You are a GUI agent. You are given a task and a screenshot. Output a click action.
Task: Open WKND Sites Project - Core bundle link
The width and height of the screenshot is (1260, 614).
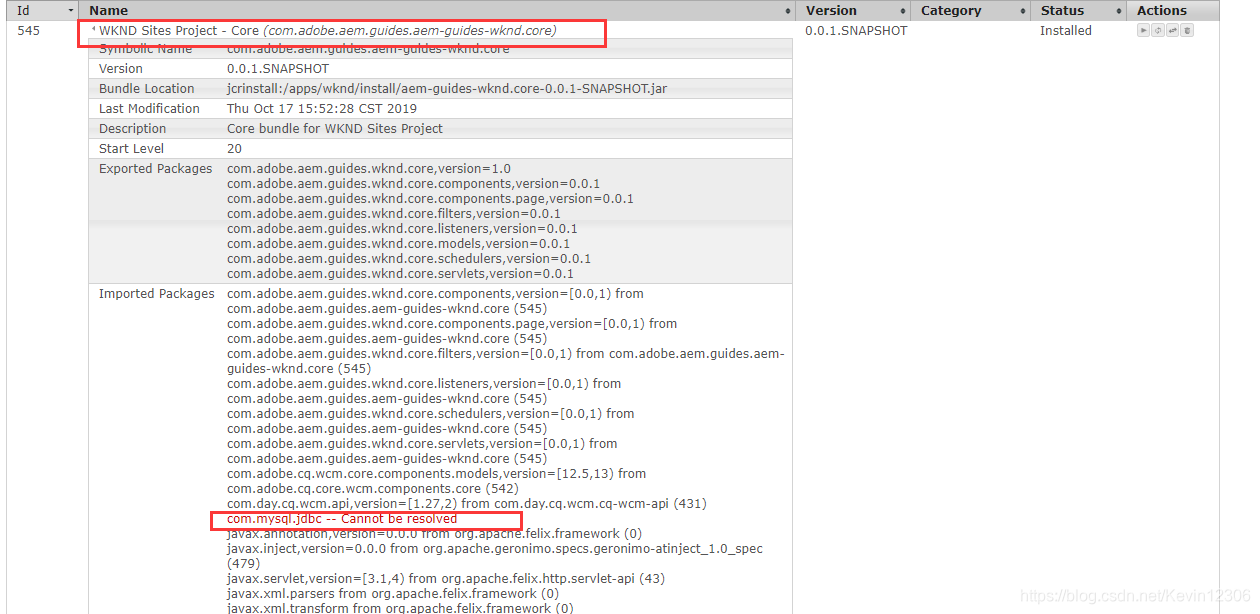[328, 31]
